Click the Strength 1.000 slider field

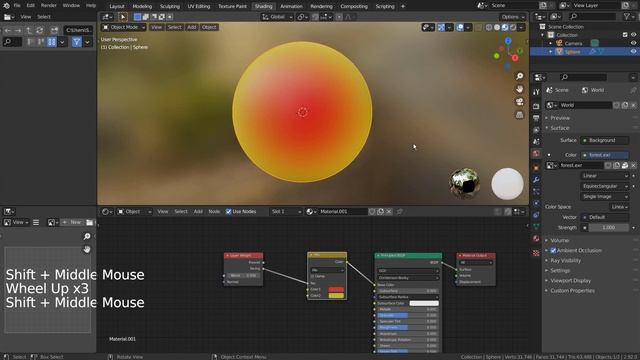click(x=608, y=228)
